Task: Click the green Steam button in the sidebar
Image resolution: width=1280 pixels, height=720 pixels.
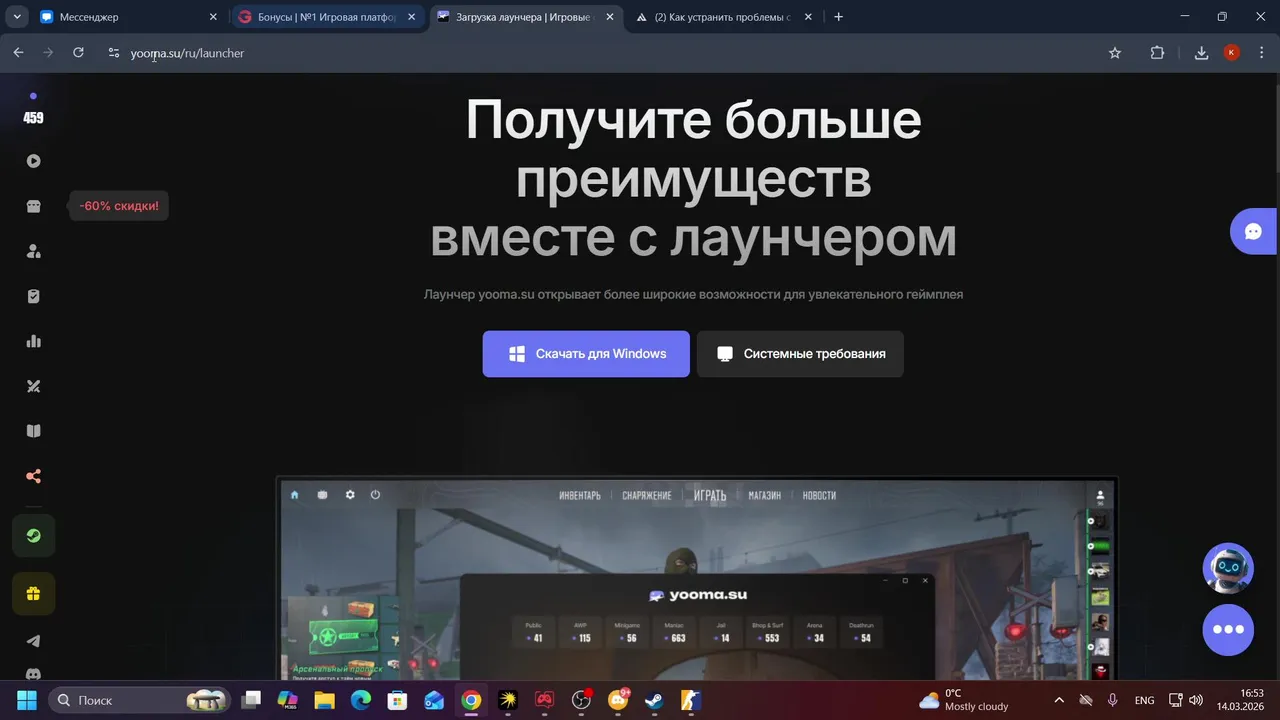Action: pos(33,535)
